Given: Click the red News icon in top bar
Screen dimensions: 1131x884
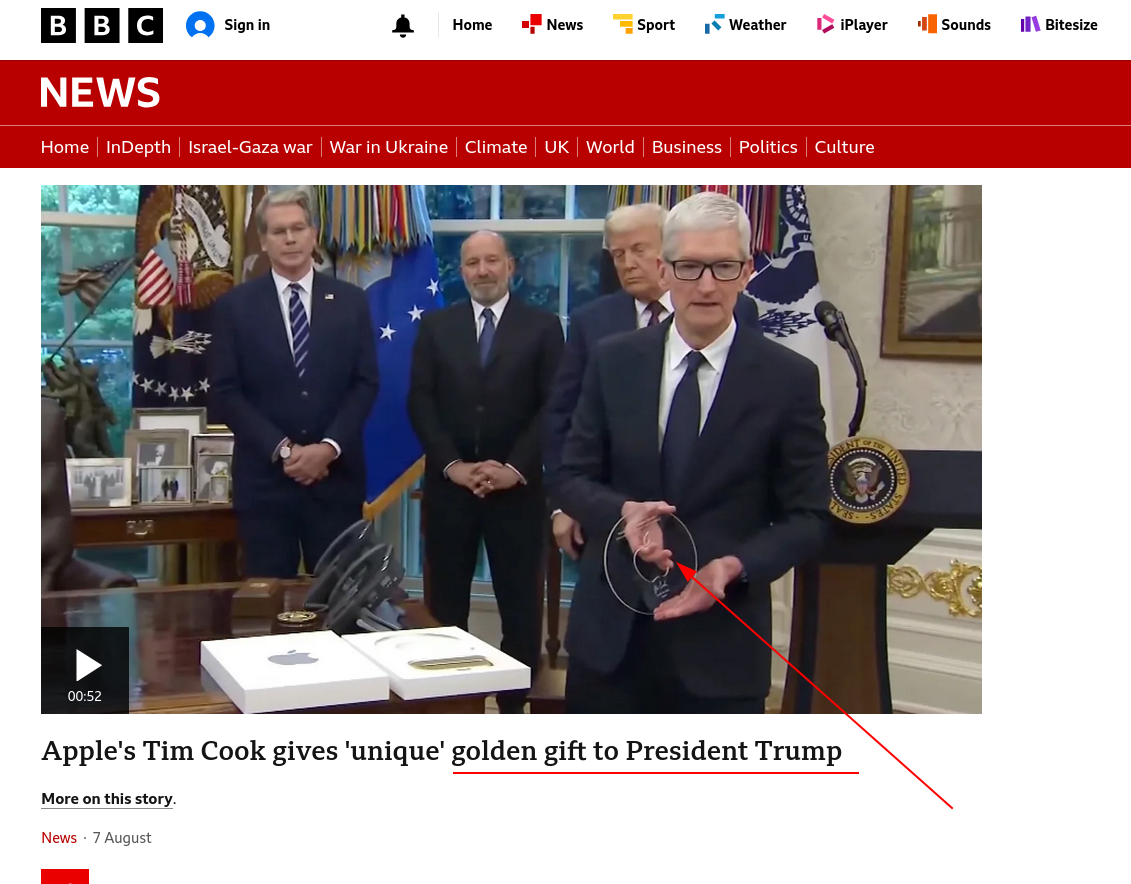Looking at the screenshot, I should 532,25.
